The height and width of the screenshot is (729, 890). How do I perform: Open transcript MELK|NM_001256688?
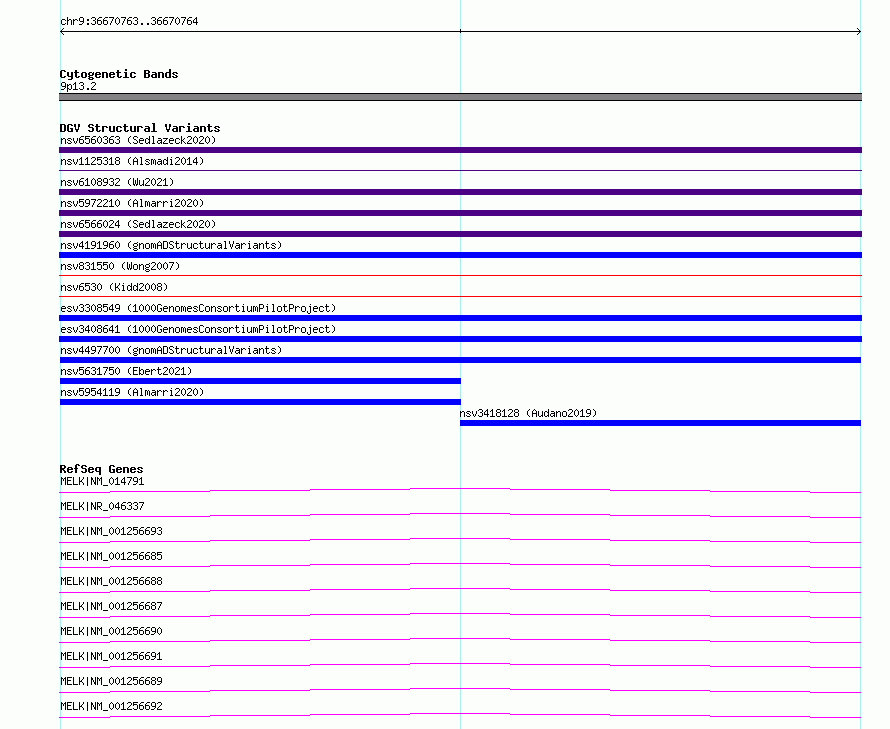pyautogui.click(x=111, y=581)
